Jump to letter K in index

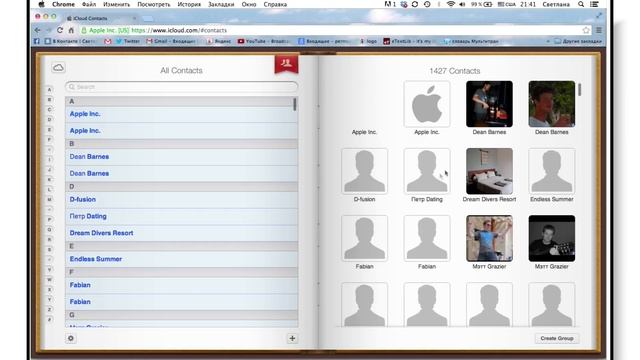pos(49,179)
